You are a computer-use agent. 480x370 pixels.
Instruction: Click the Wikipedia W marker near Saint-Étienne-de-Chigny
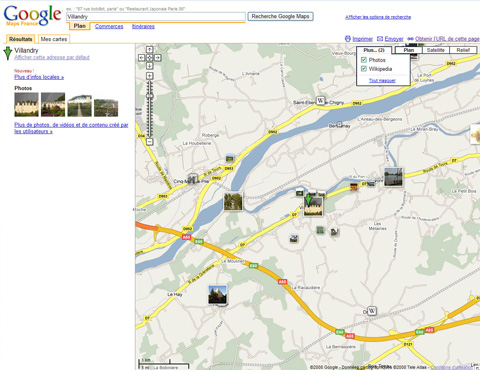[320, 100]
